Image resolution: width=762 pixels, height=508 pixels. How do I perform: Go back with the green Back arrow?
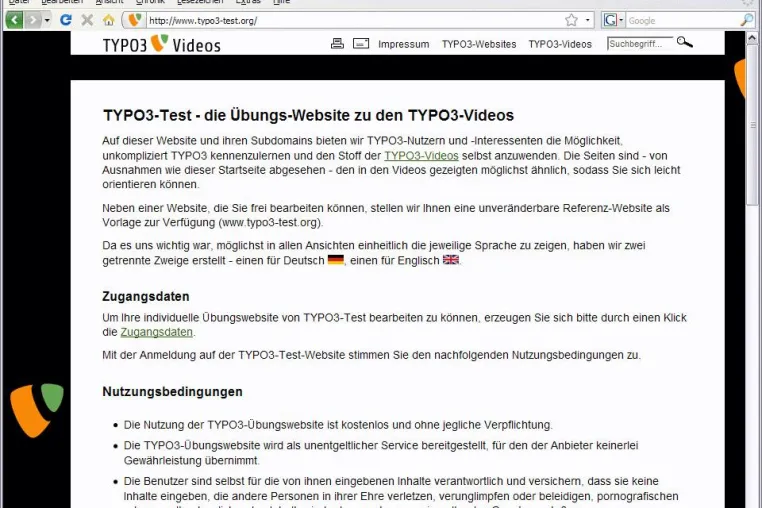(14, 20)
